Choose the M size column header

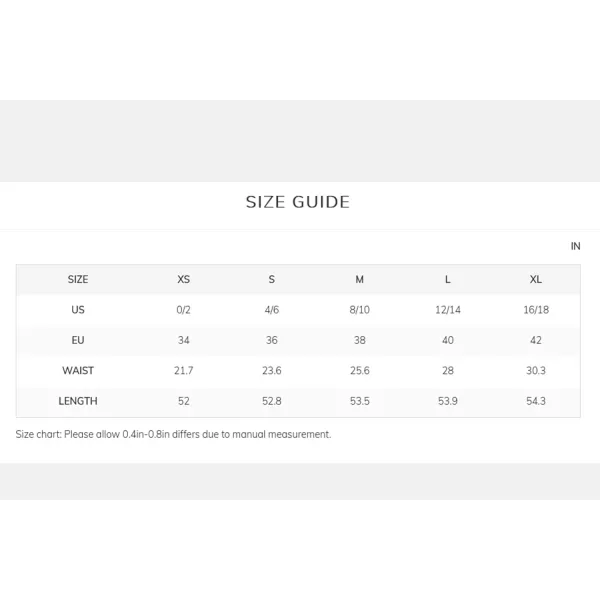(x=359, y=279)
